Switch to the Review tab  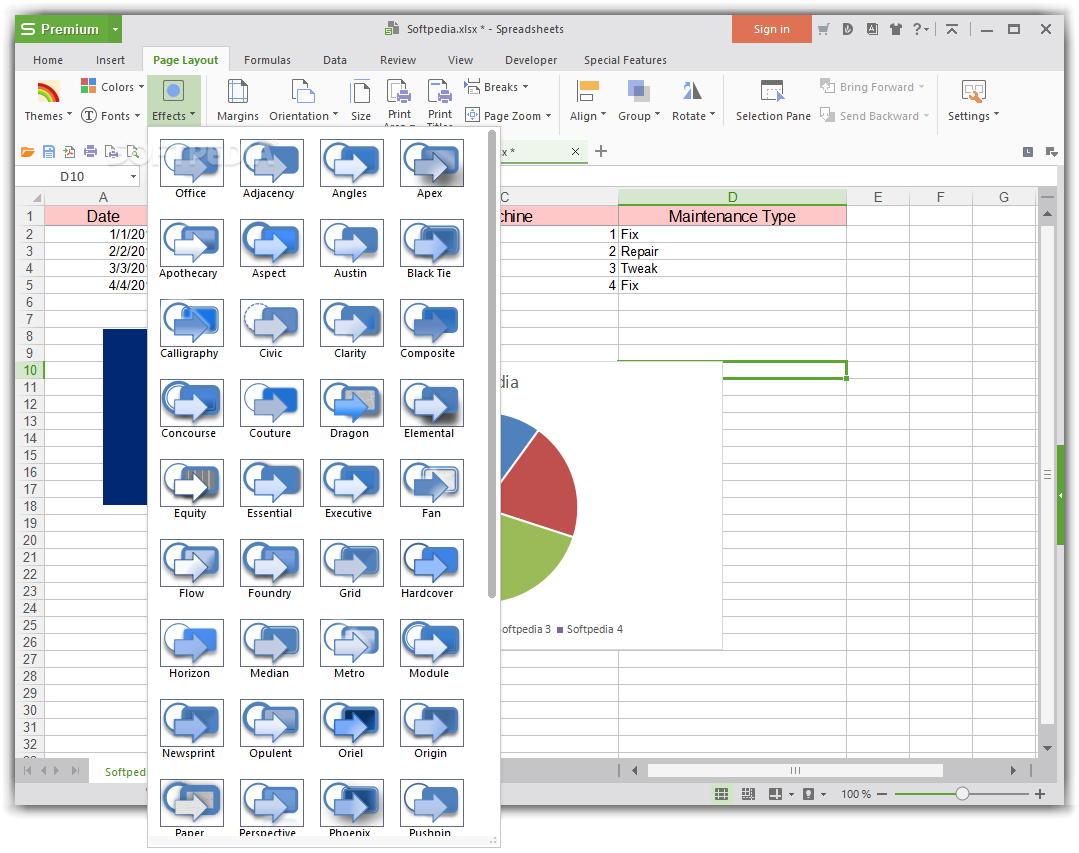click(x=398, y=60)
